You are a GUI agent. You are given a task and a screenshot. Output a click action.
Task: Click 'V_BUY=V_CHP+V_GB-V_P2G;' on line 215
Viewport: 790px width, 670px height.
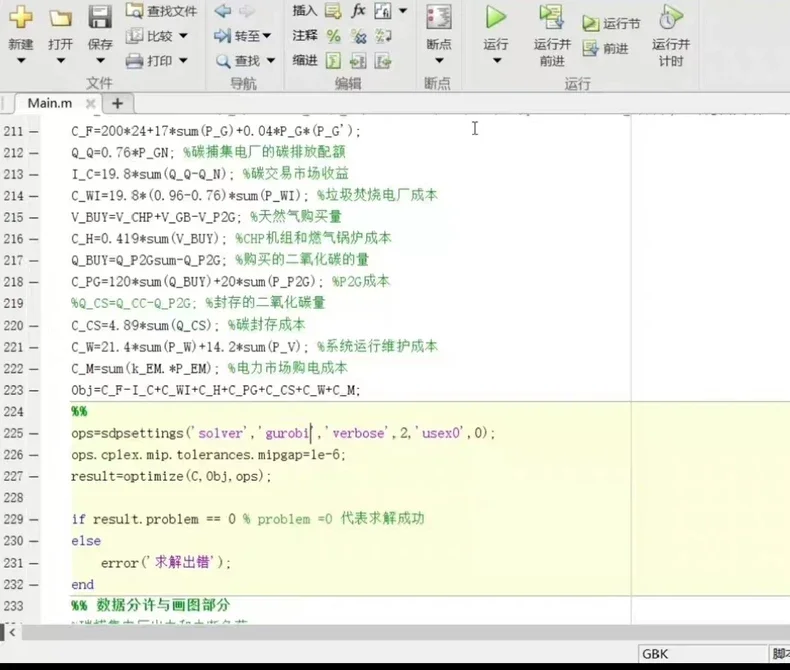pos(156,217)
